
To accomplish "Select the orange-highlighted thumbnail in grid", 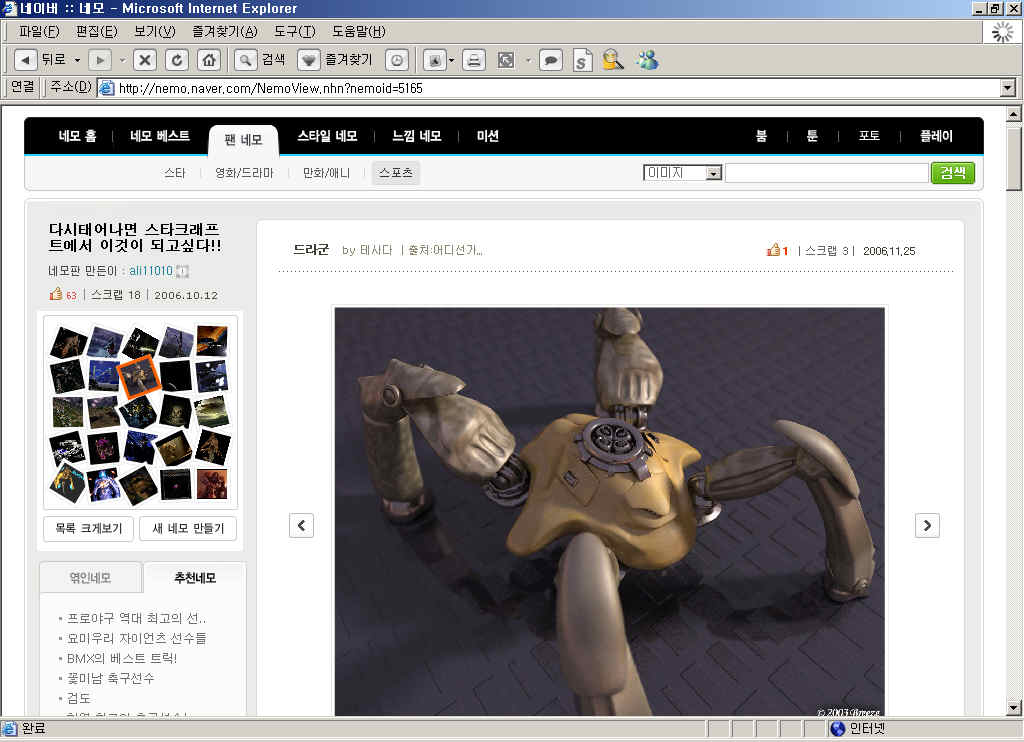I will 138,378.
